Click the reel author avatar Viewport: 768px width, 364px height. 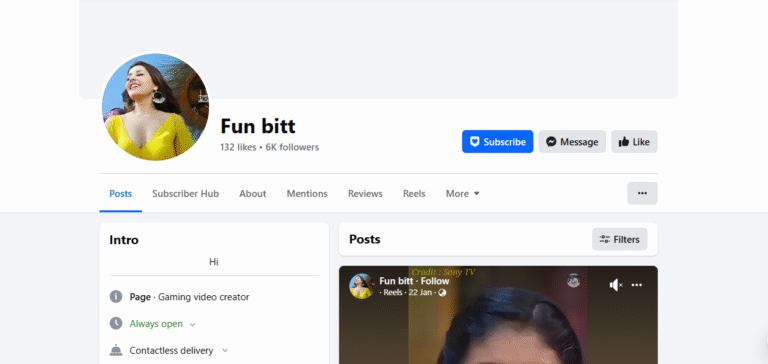click(x=361, y=286)
